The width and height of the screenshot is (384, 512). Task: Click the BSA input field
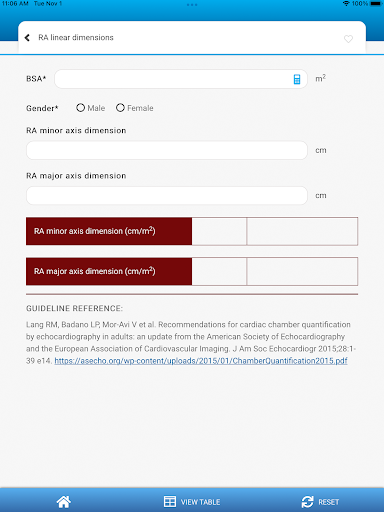[x=181, y=79]
